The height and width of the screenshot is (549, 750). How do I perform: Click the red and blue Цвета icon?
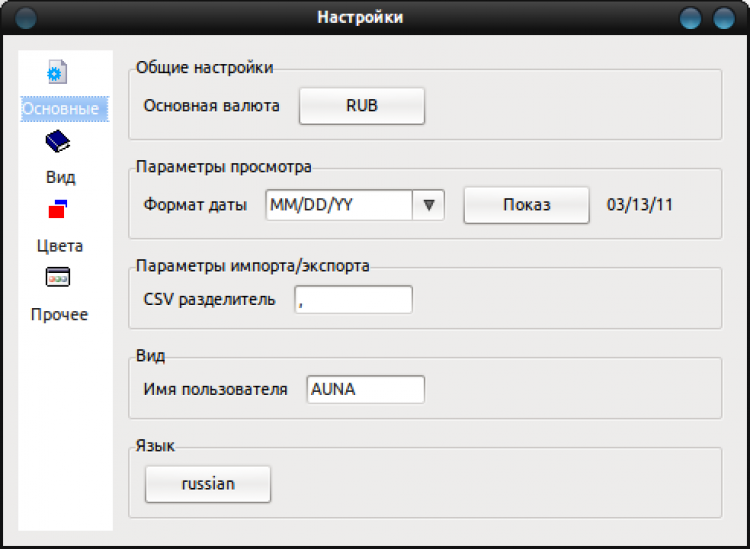58,210
